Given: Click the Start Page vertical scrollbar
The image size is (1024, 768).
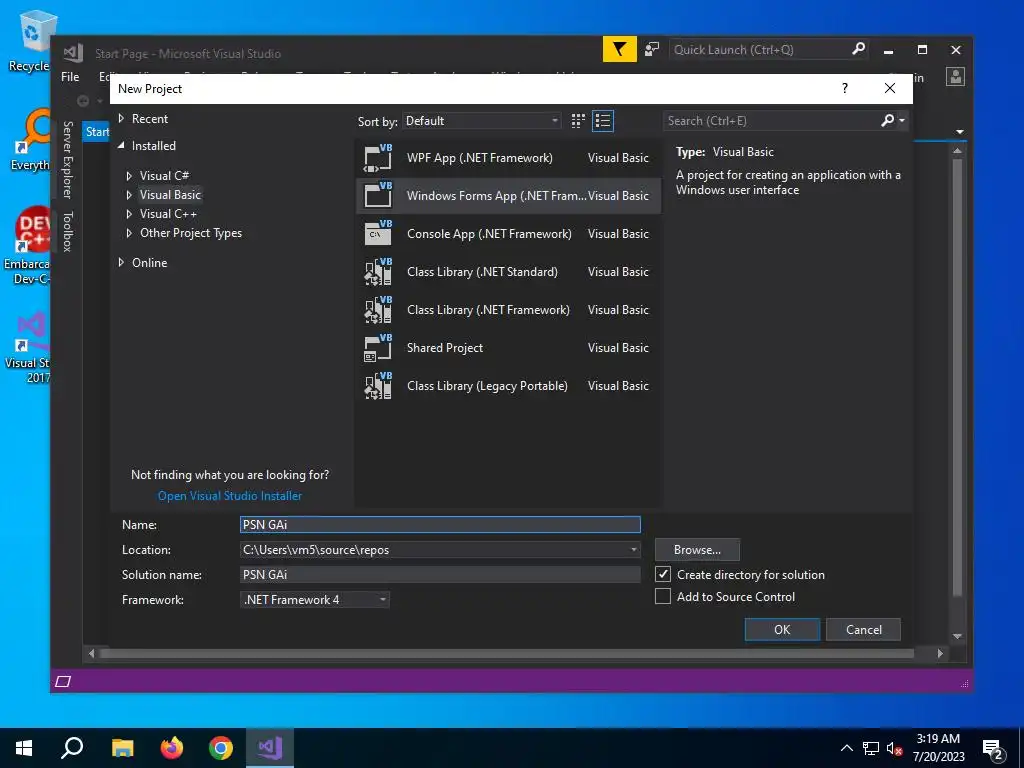Looking at the screenshot, I should (x=957, y=377).
